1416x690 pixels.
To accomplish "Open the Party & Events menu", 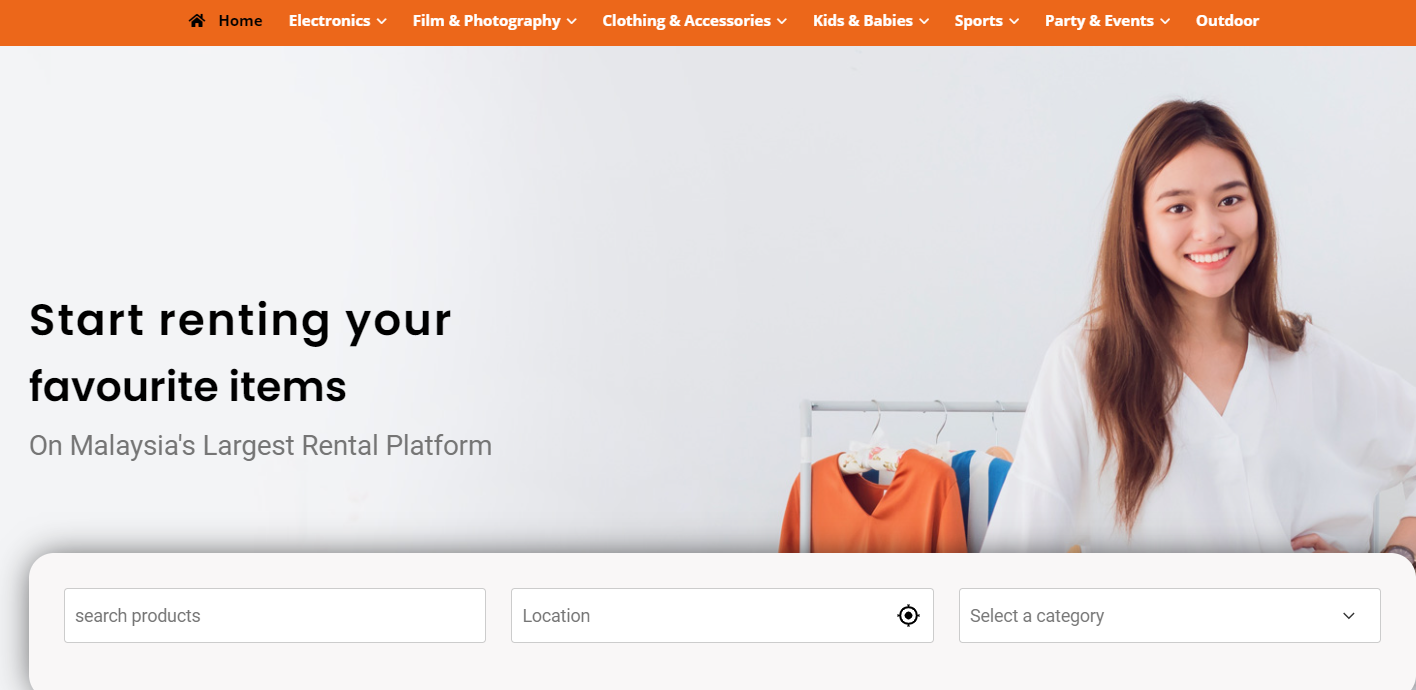I will coord(1107,21).
